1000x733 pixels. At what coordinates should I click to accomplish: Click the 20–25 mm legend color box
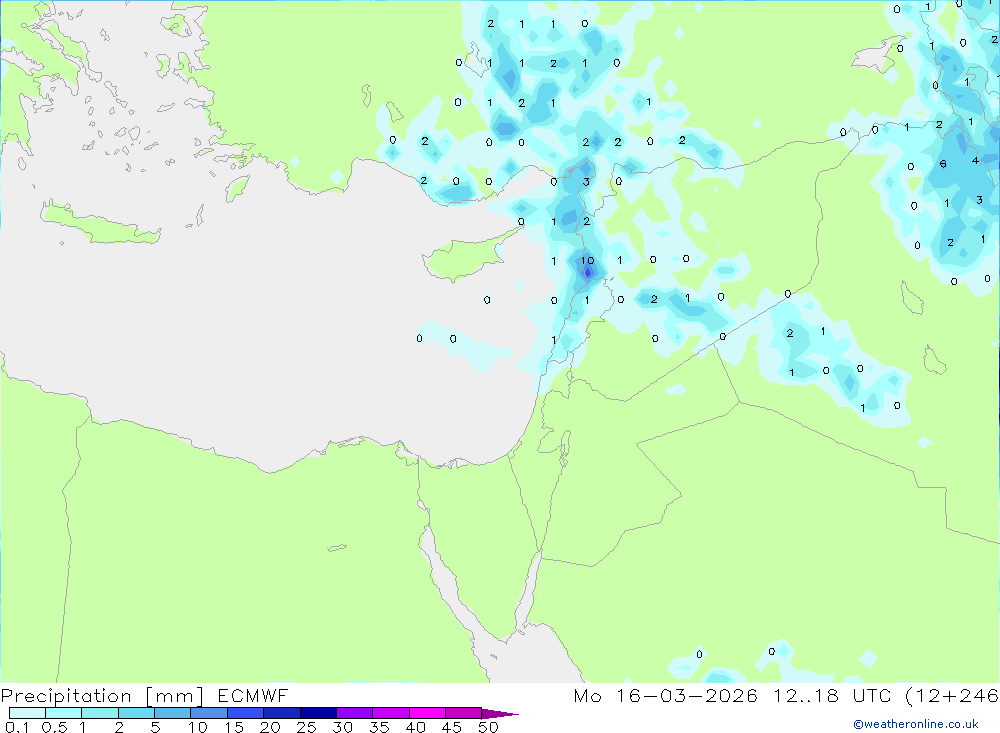[x=282, y=713]
